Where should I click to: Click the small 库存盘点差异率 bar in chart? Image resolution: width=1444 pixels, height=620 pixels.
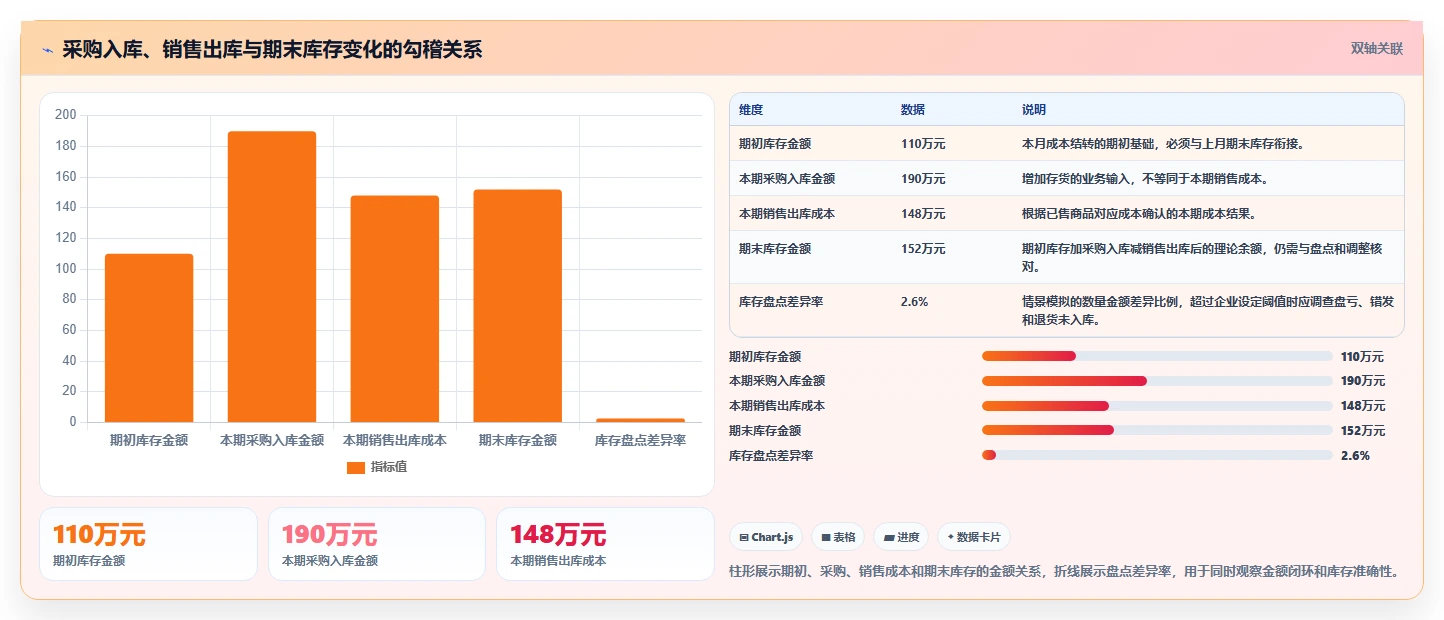coord(640,420)
